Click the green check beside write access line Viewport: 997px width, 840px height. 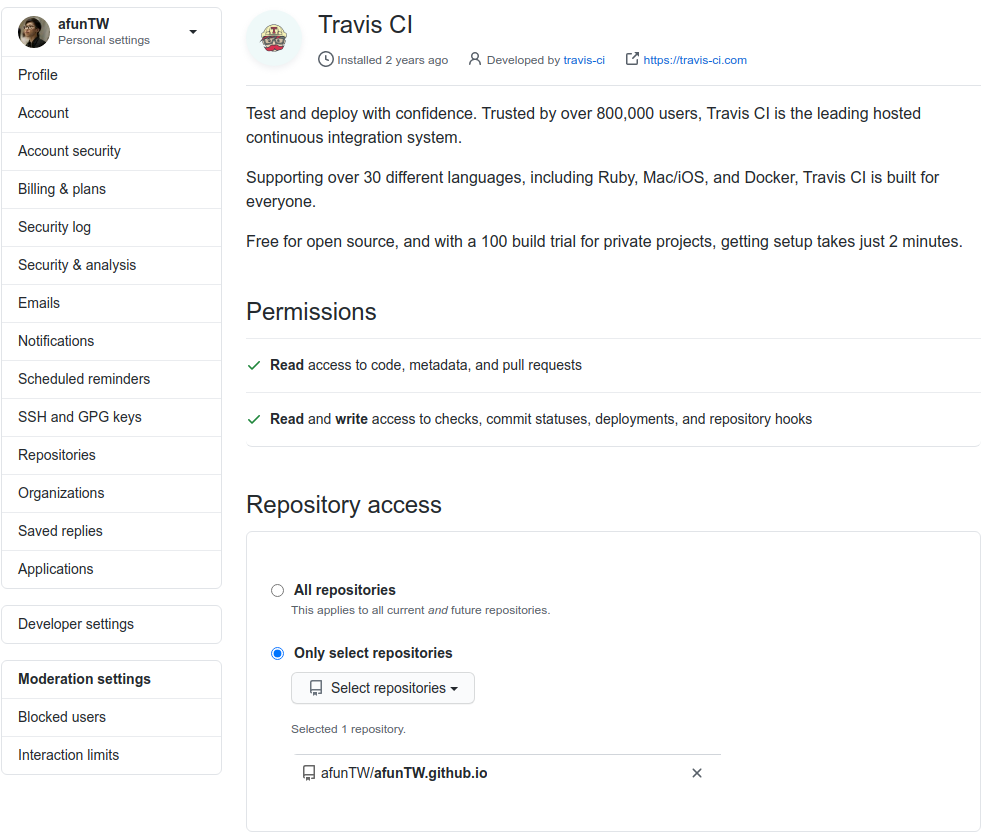pos(254,418)
